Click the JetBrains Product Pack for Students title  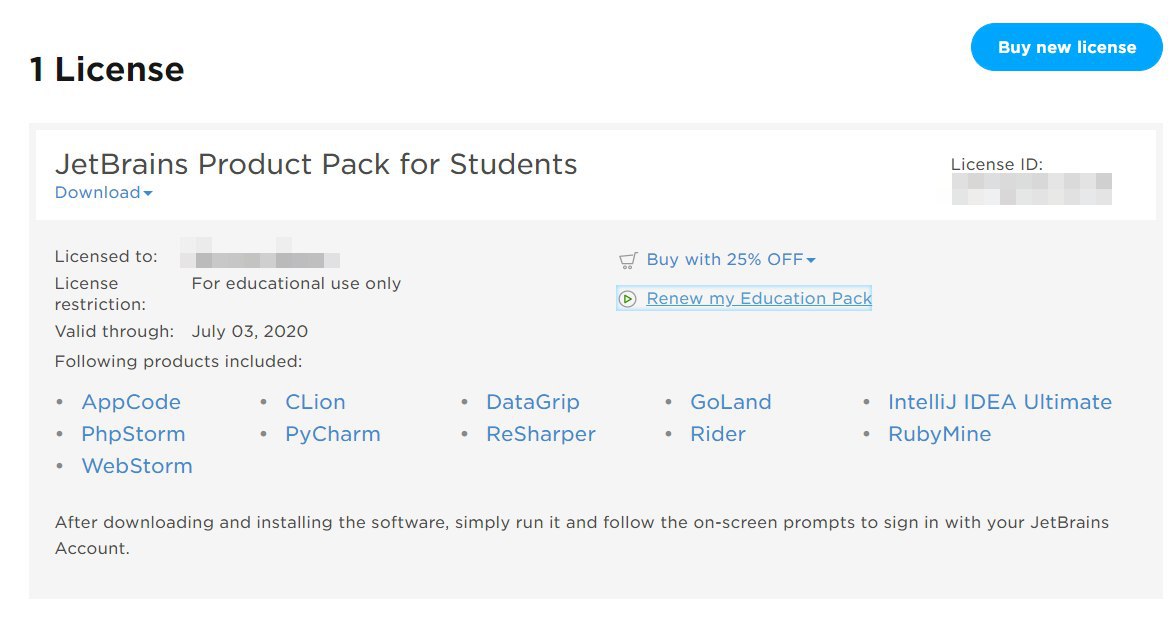pos(316,164)
